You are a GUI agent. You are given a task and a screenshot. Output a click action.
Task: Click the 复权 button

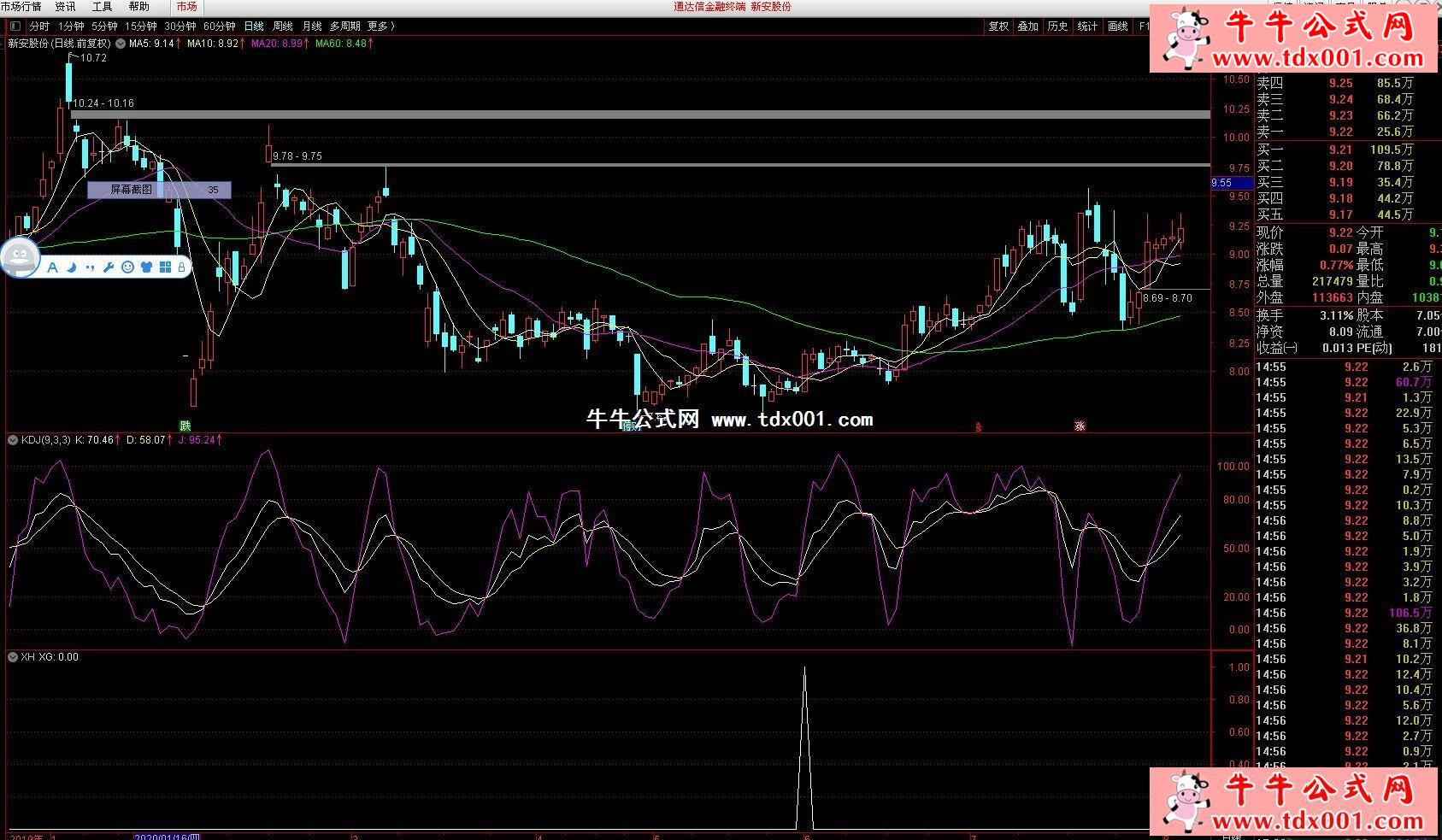pos(998,26)
